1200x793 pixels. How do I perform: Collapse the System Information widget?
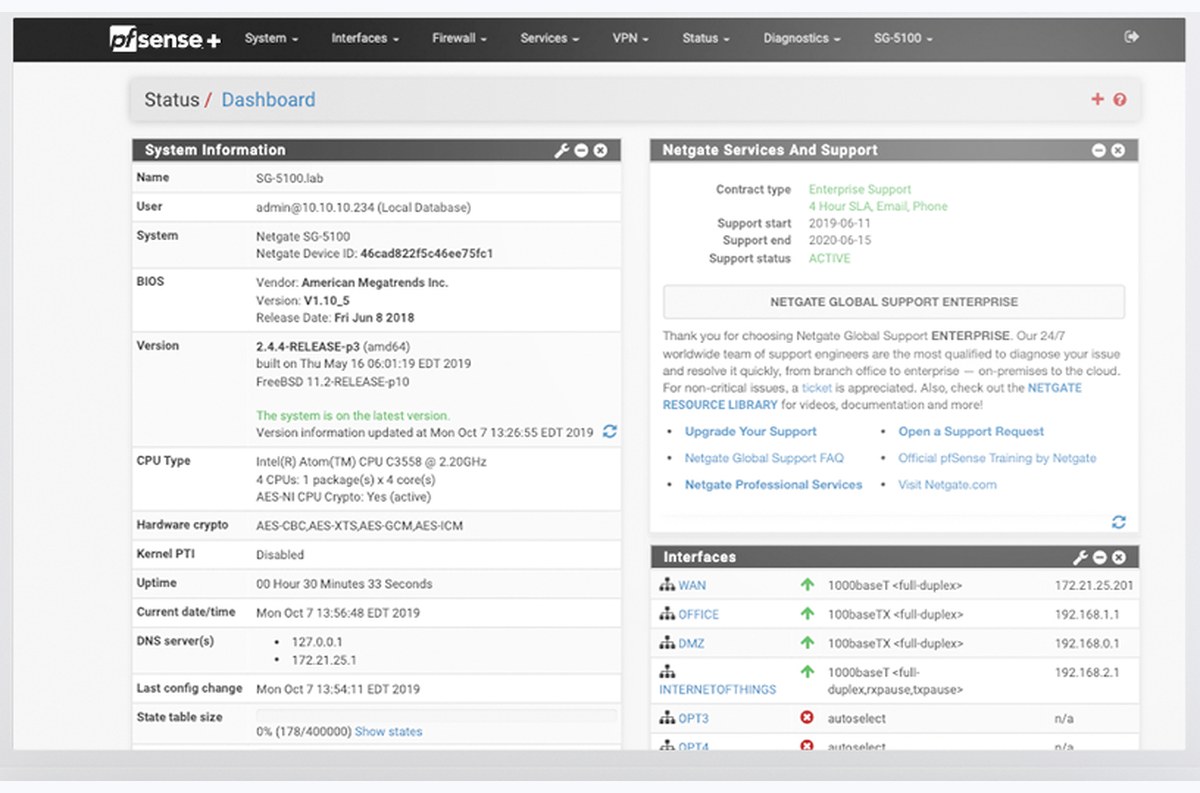click(x=581, y=150)
